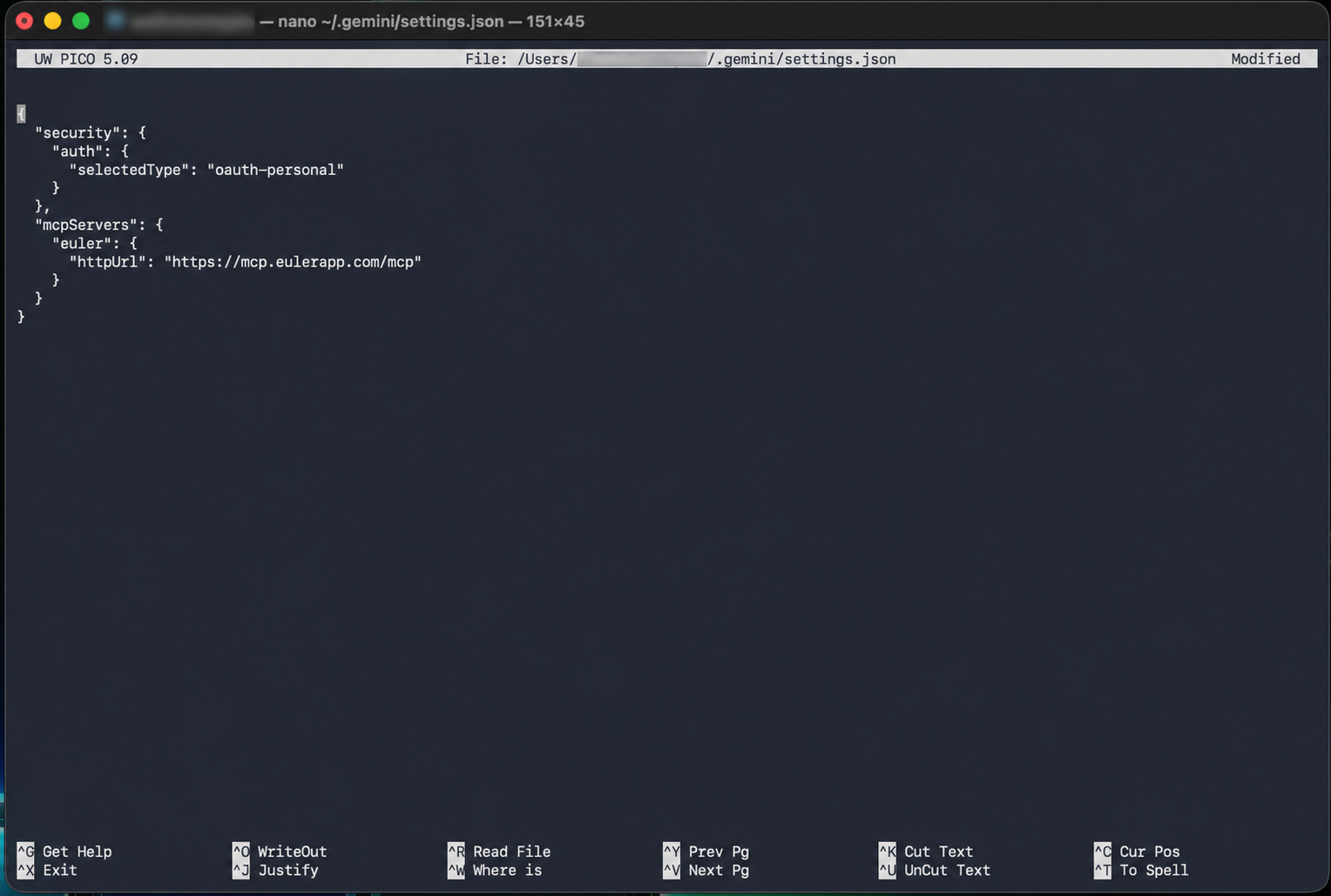This screenshot has width=1331, height=896.
Task: Click the ^W Where is shortcut
Action: (x=495, y=869)
